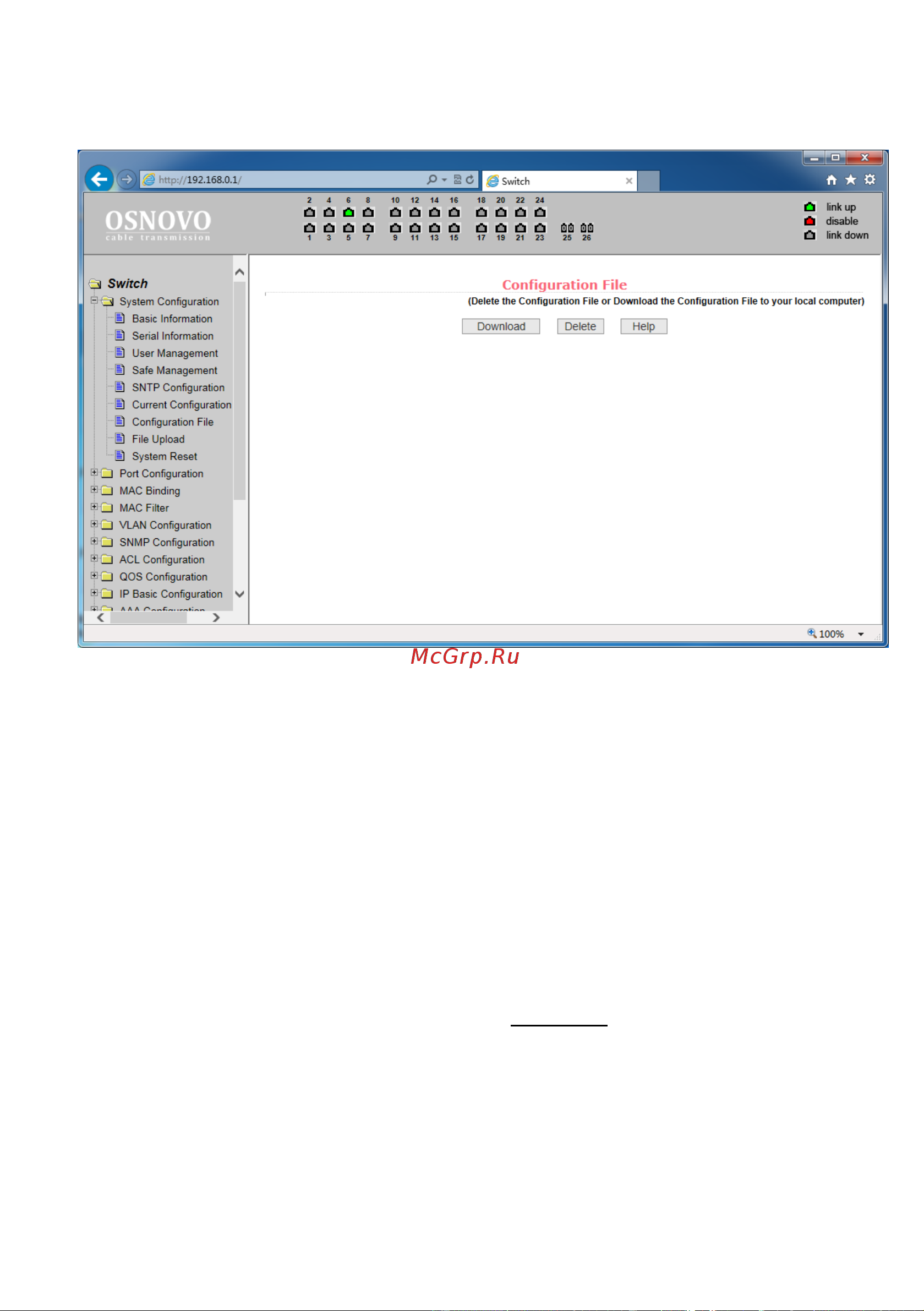924x1311 pixels.
Task: Click port 24 status icon
Action: pos(540,212)
